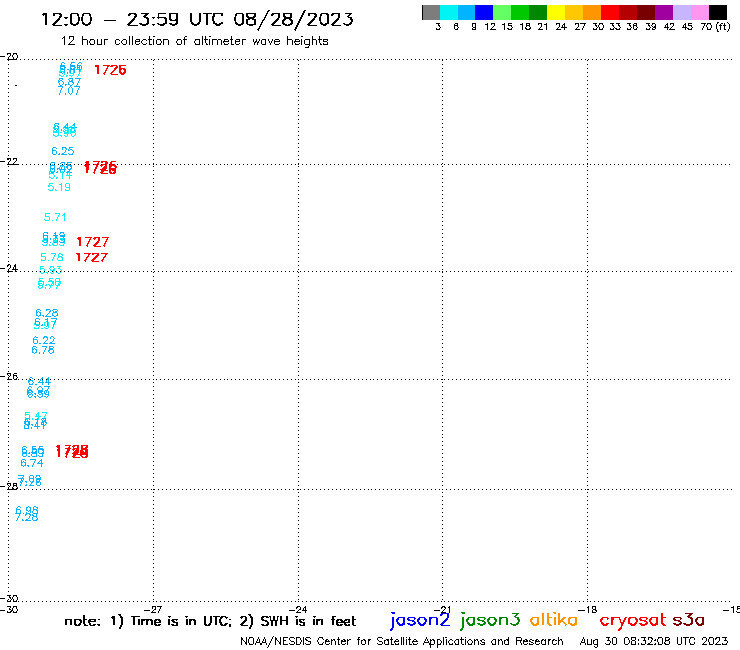Click the lavender legend swatch

681,12
